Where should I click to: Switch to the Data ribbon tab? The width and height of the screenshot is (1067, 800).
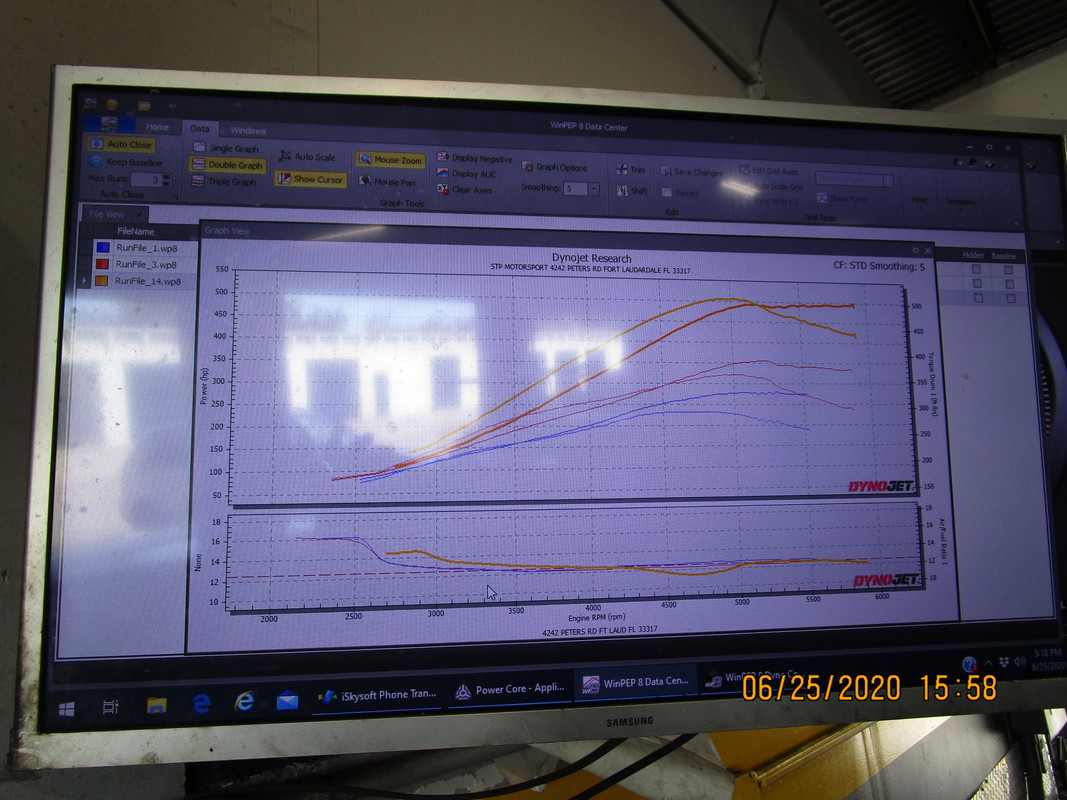tap(200, 128)
